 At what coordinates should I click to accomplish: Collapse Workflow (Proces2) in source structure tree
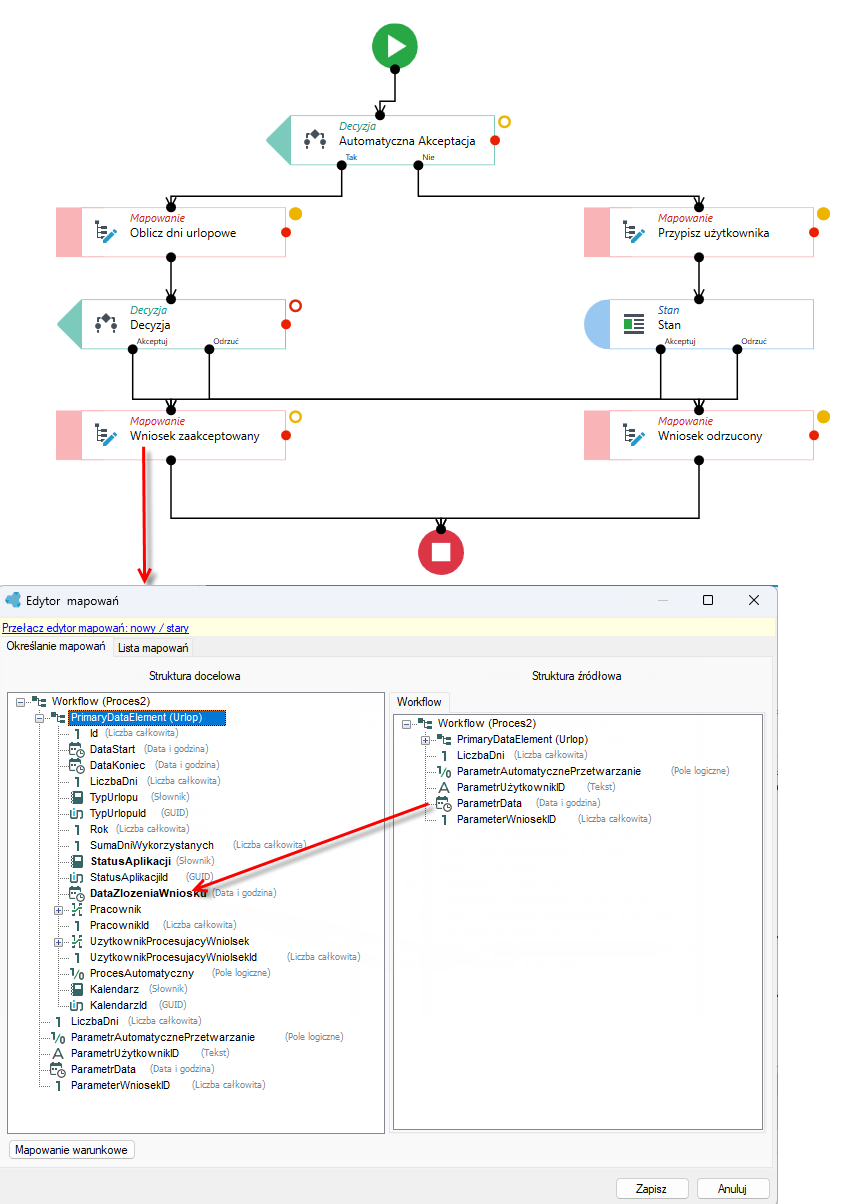point(407,723)
